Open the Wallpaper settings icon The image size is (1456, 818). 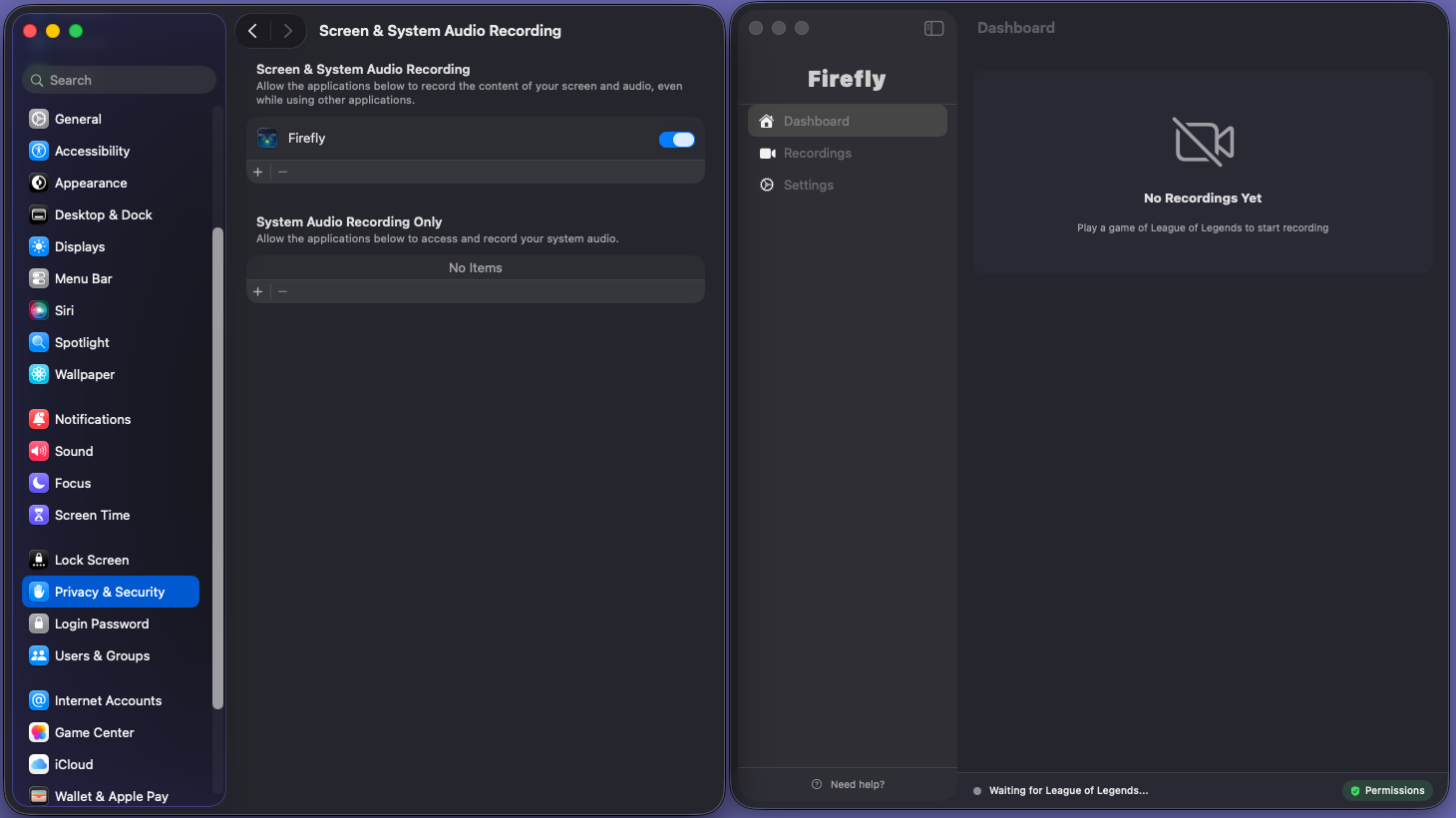[x=39, y=374]
